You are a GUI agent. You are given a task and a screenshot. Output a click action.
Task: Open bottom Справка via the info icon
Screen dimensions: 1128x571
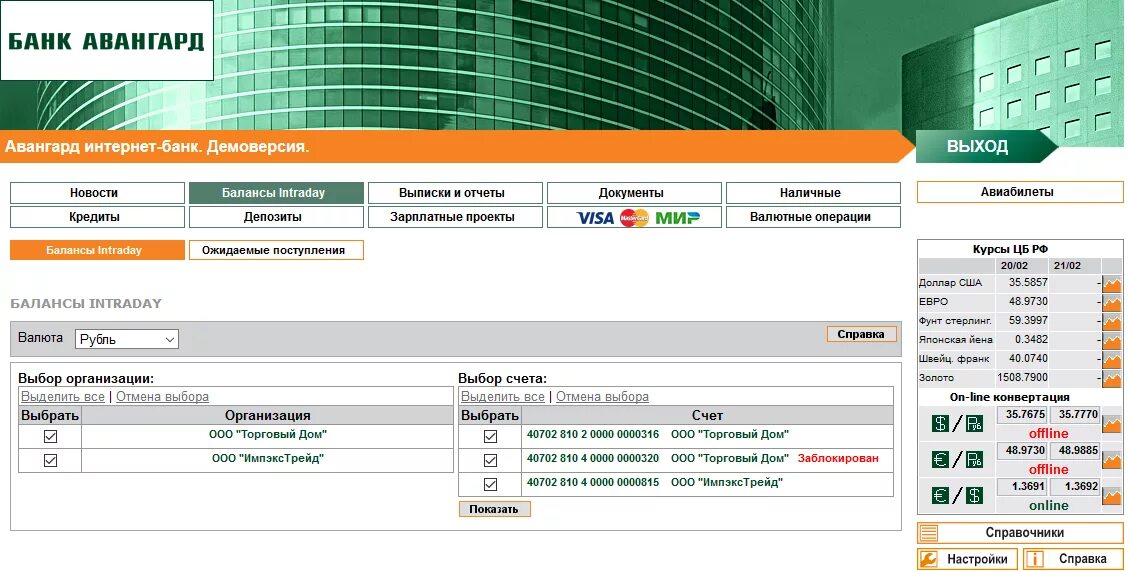[x=1034, y=559]
